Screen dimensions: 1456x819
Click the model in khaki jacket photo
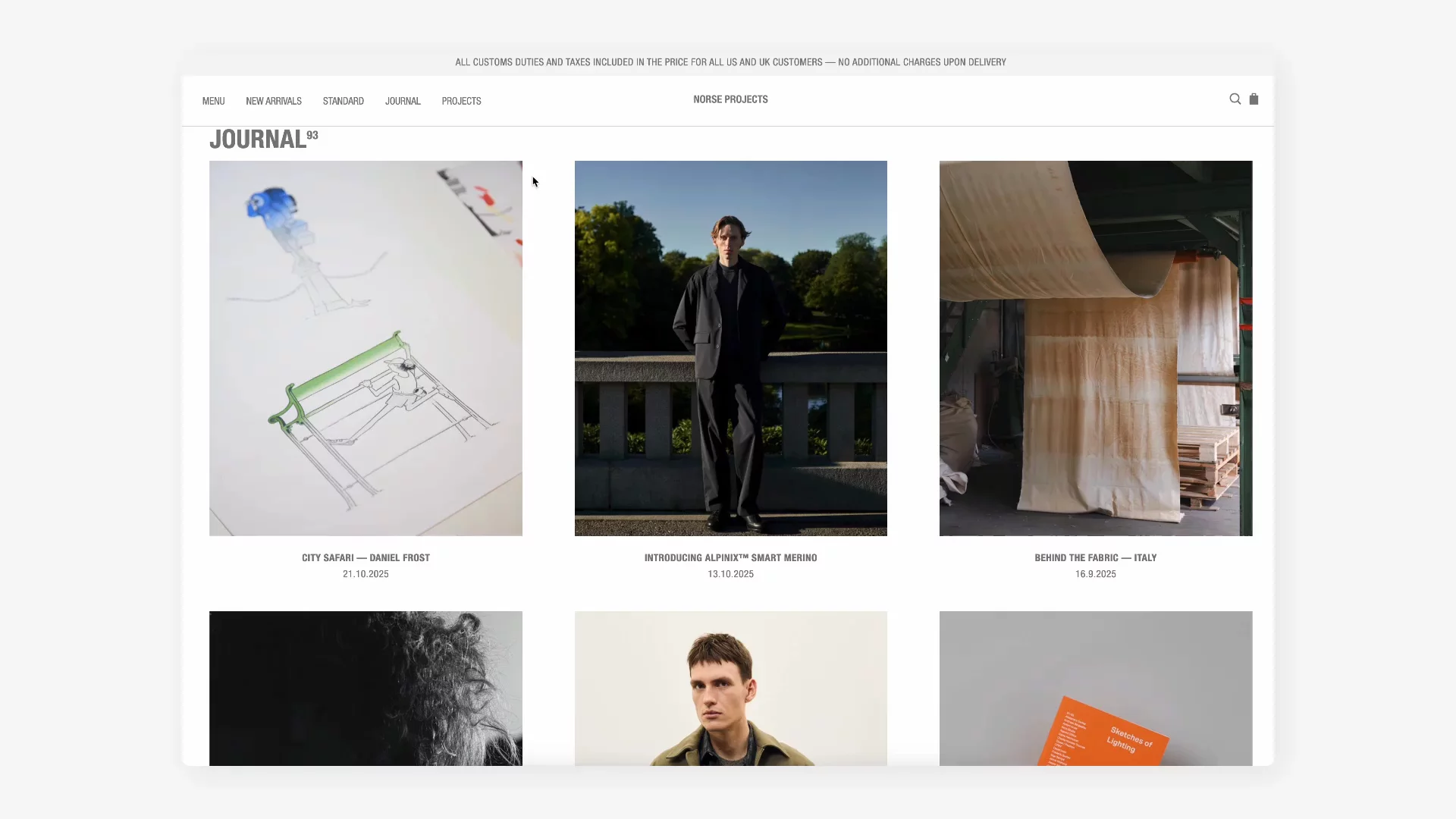click(730, 688)
